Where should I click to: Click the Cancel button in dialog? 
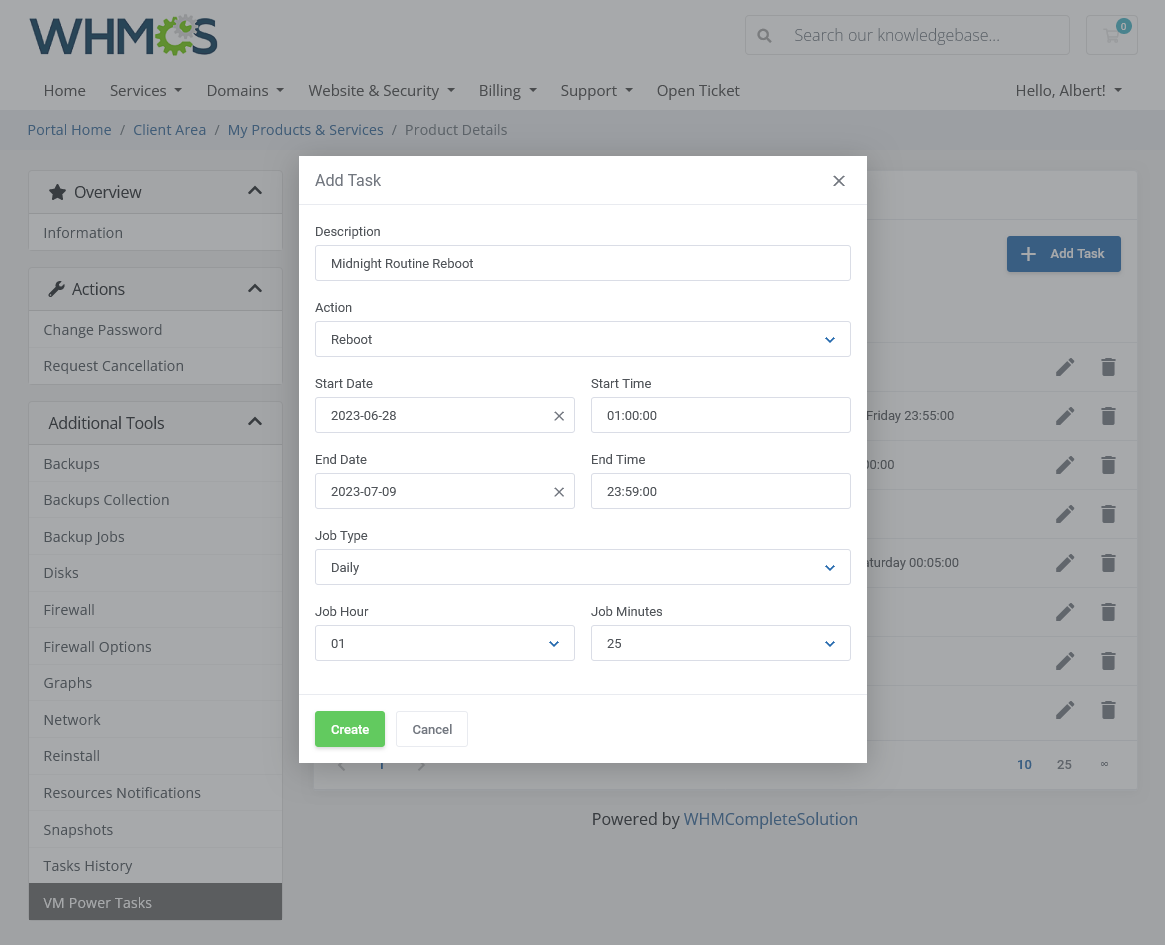click(432, 730)
